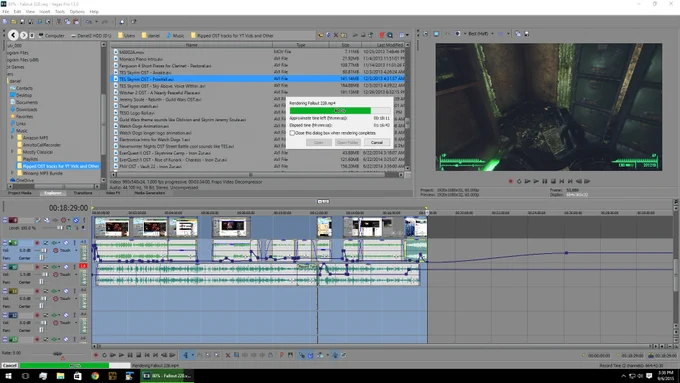Click the New Project toolbar icon
680x383 pixels.
point(5,21)
